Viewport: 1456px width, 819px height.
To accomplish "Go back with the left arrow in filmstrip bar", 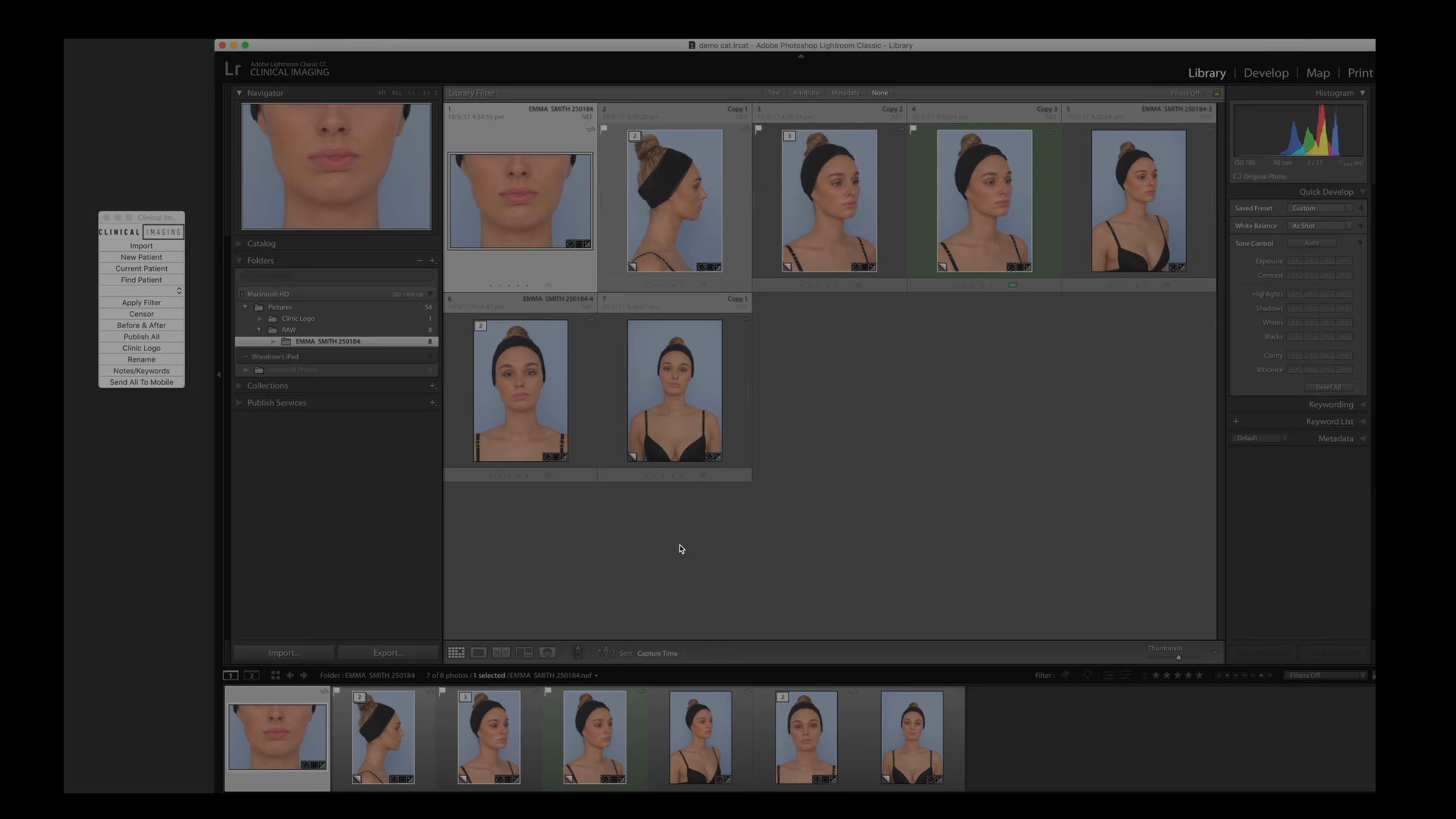I will [290, 675].
